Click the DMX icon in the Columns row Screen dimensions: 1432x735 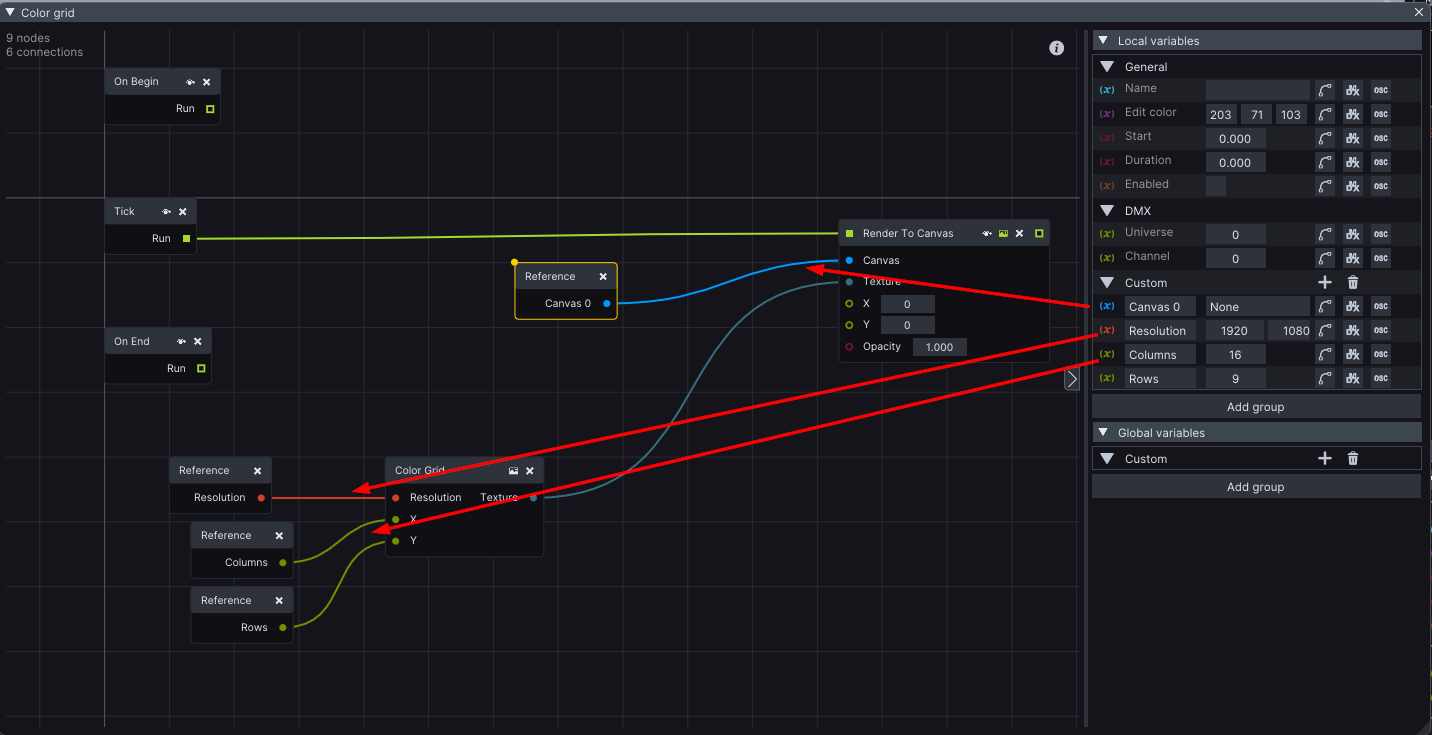(x=1352, y=354)
